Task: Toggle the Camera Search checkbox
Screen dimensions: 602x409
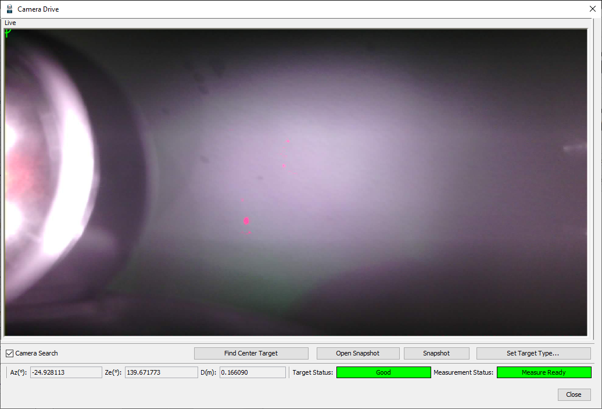Action: coord(10,353)
